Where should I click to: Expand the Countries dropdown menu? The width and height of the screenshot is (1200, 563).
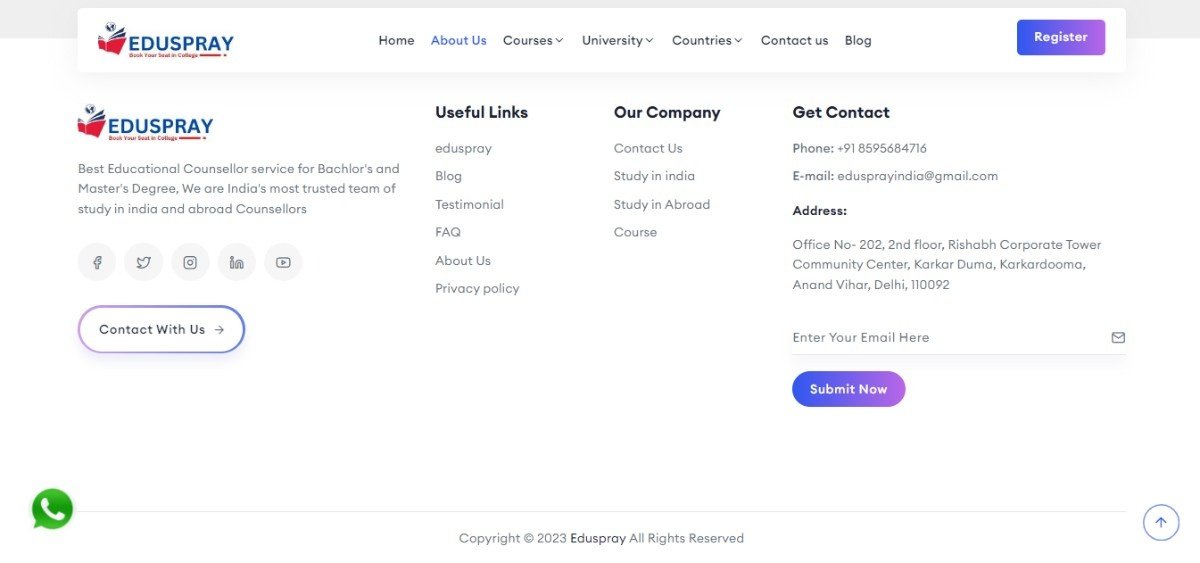[707, 41]
